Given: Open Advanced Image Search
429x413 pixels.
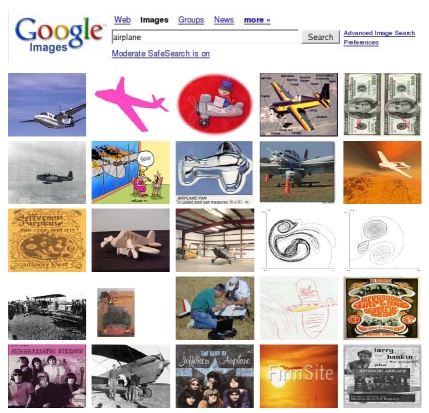Looking at the screenshot, I should 379,33.
